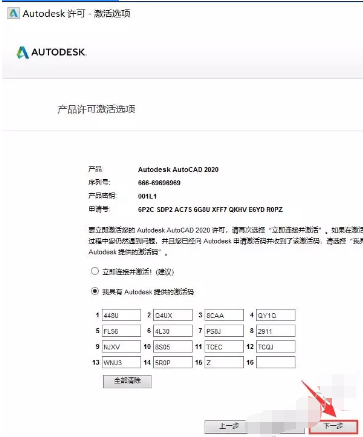The height and width of the screenshot is (437, 363).
Task: Click activation code field 2
Action: (x=173, y=315)
